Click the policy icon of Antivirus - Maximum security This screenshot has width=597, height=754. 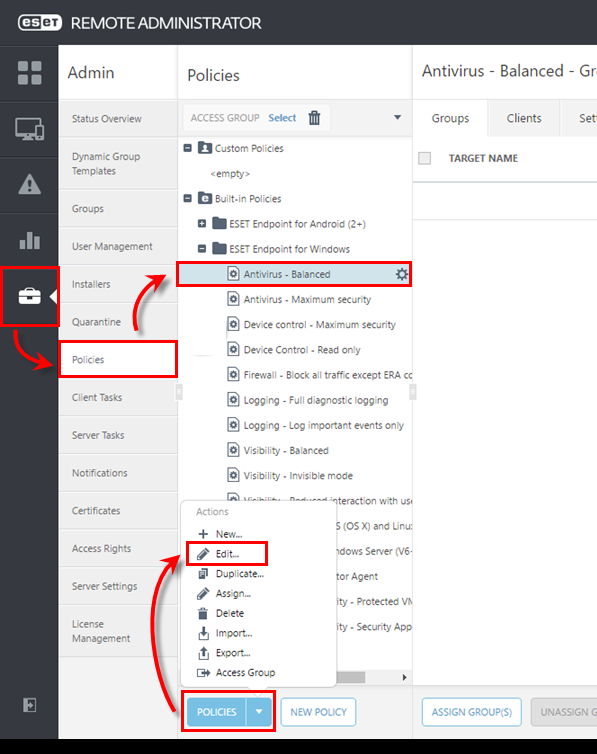(233, 299)
